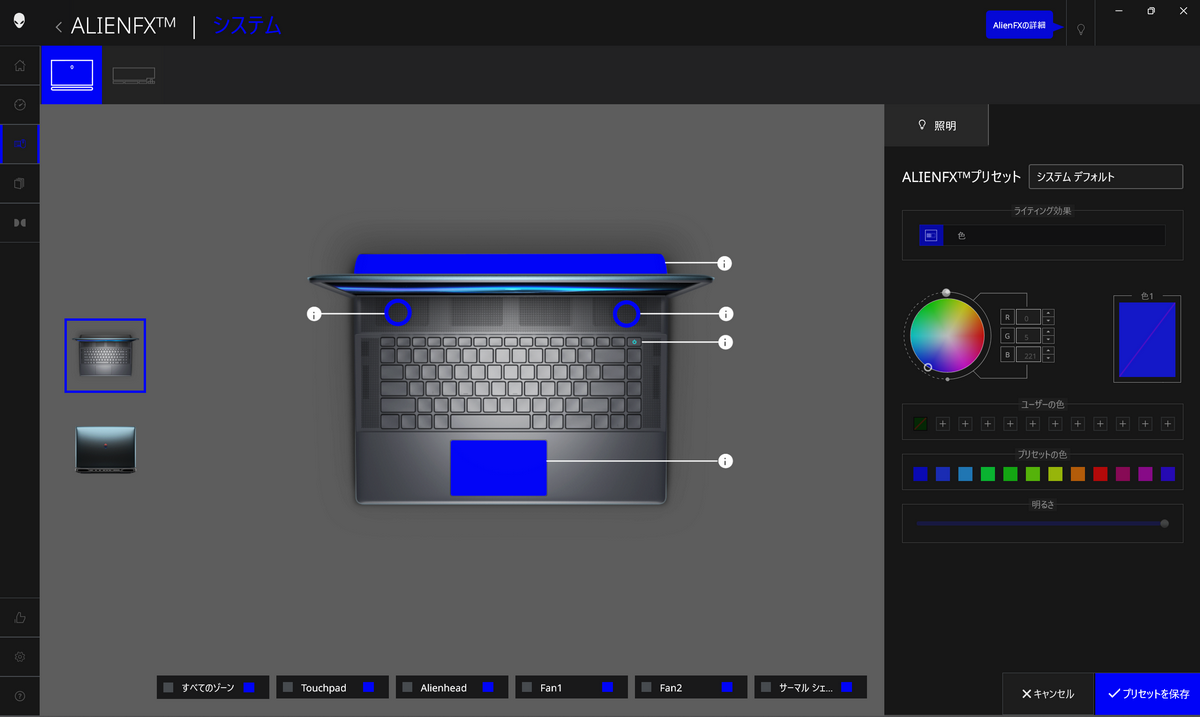Open the Touchpad zone blue color swatch

click(368, 687)
